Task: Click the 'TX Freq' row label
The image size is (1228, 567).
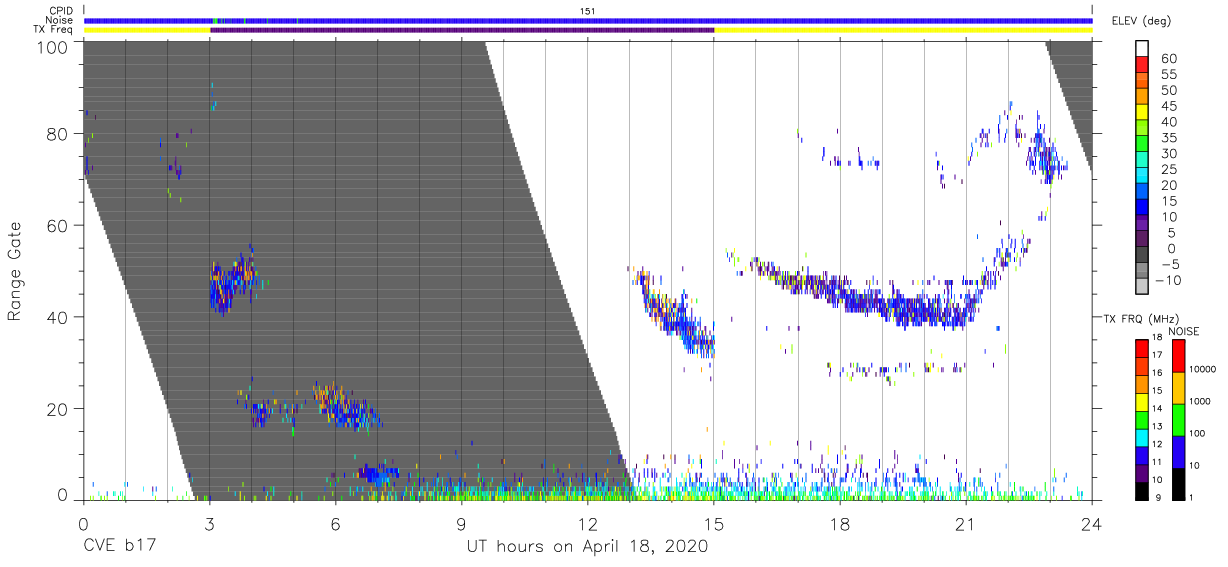Action: pyautogui.click(x=54, y=30)
